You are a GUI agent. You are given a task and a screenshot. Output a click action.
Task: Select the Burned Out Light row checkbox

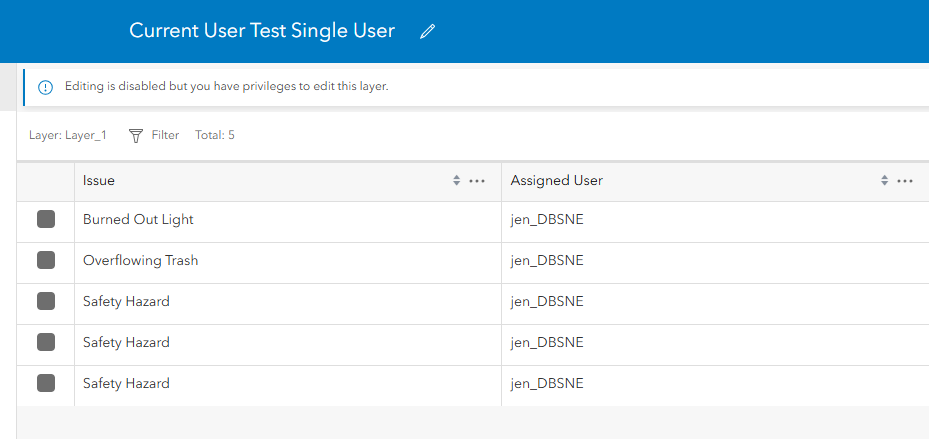(x=46, y=220)
